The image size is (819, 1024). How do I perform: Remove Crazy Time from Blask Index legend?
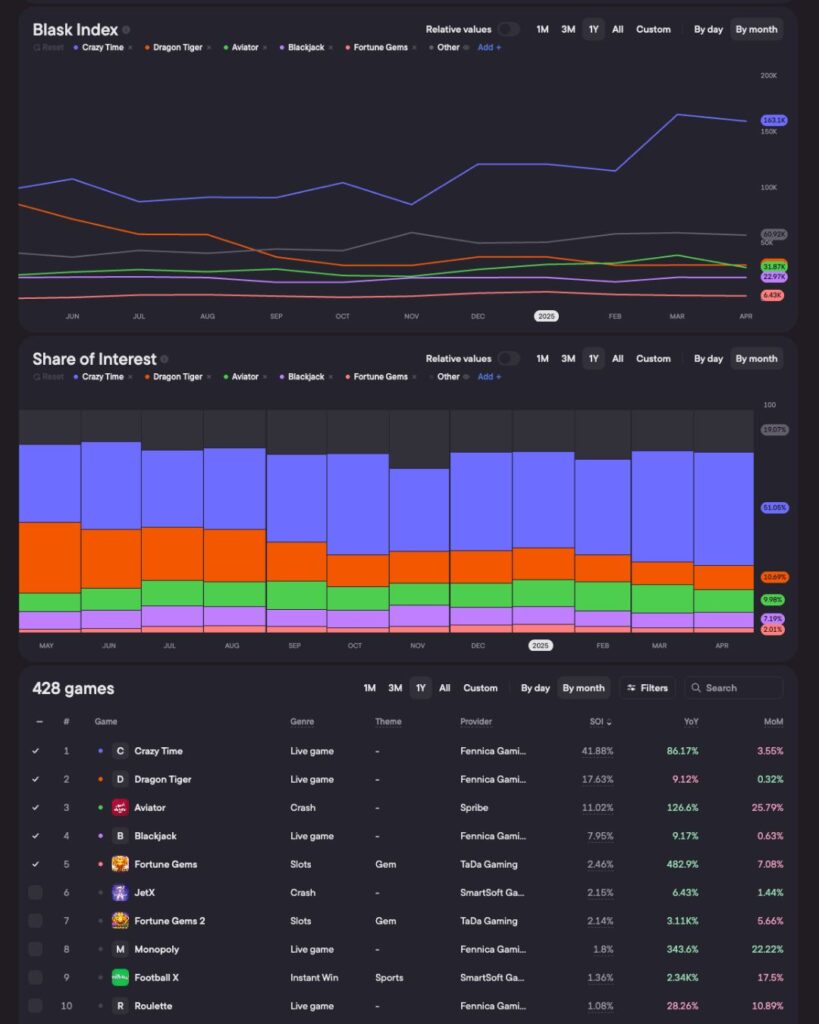point(130,47)
